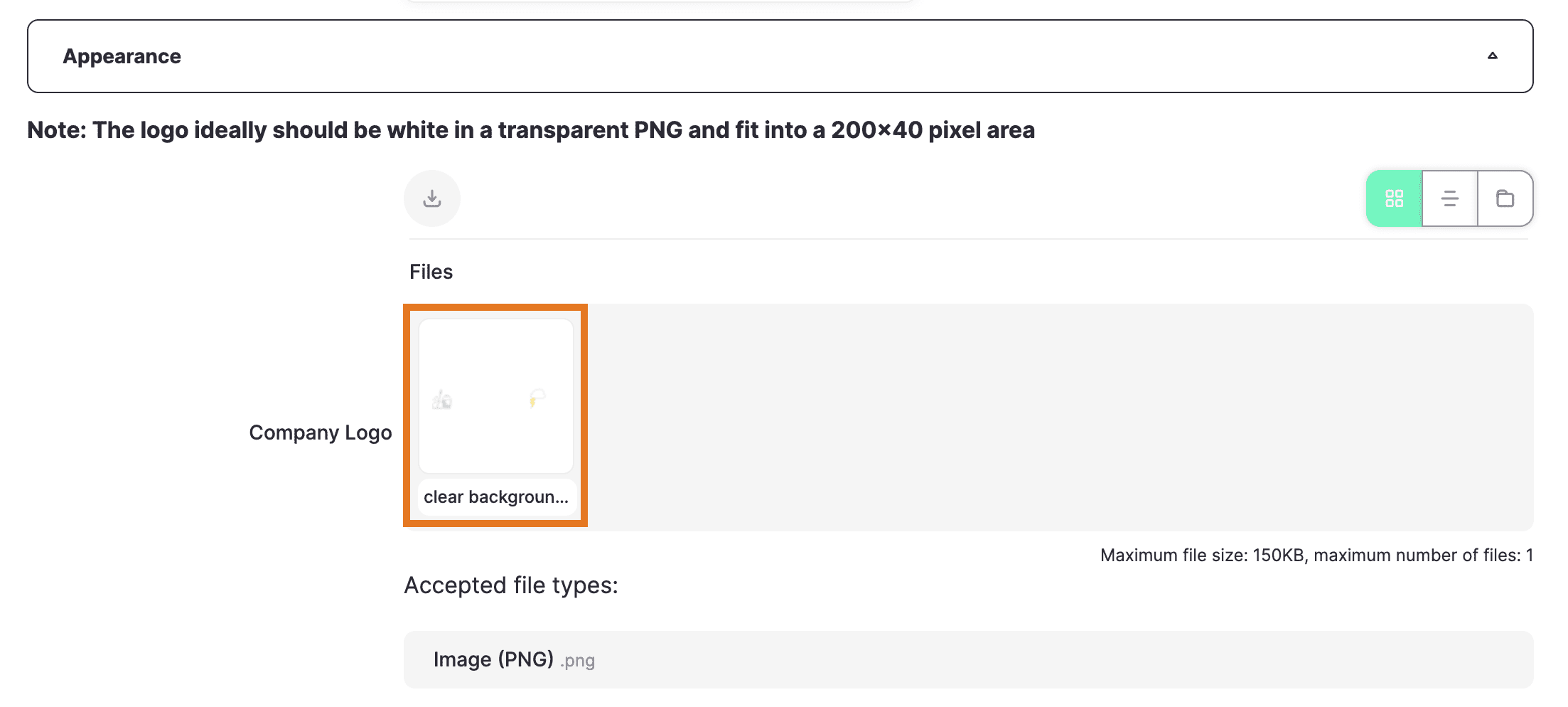Click the logo size note text

coord(531,130)
